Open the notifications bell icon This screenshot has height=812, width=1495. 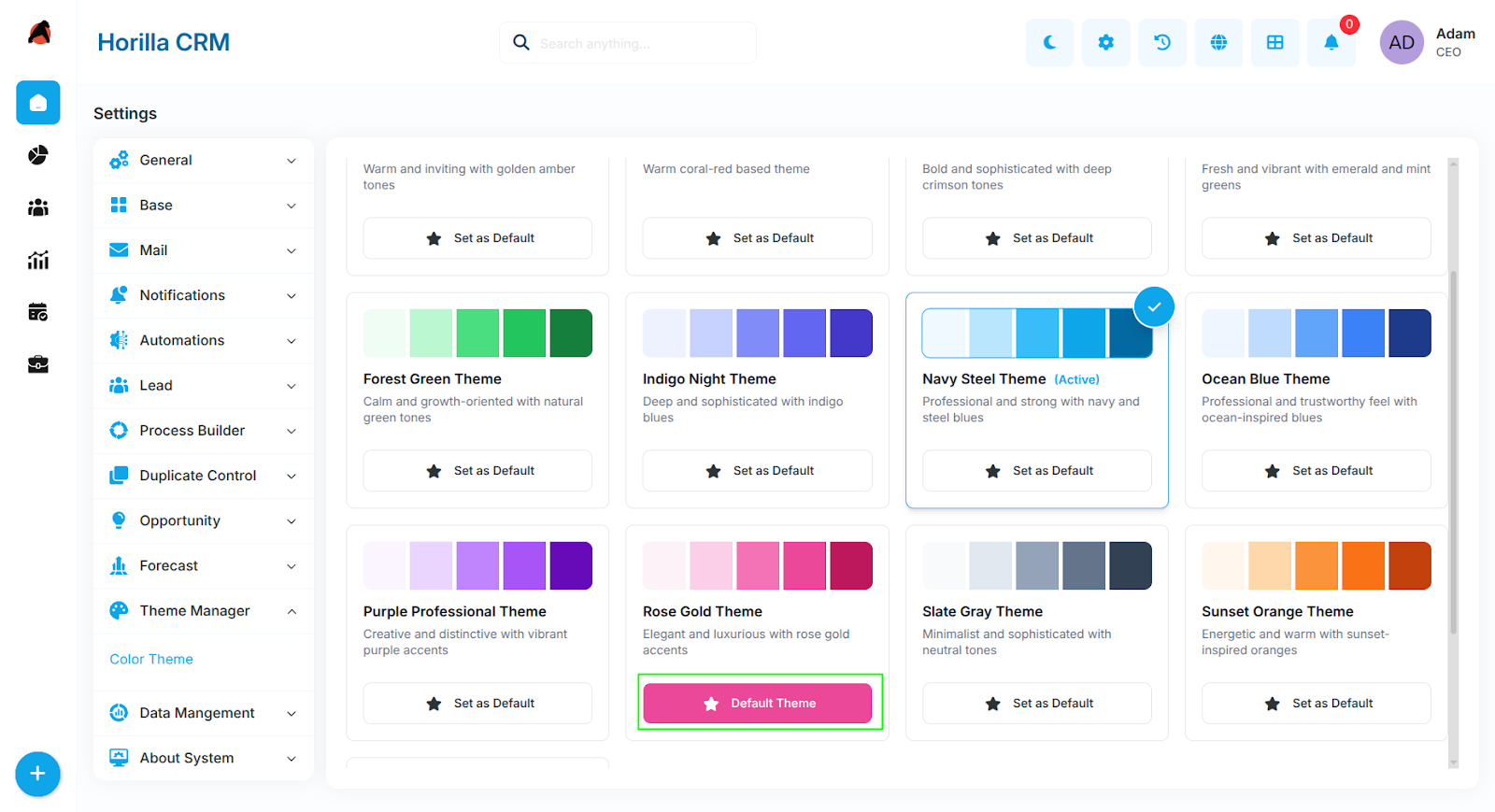[x=1331, y=42]
